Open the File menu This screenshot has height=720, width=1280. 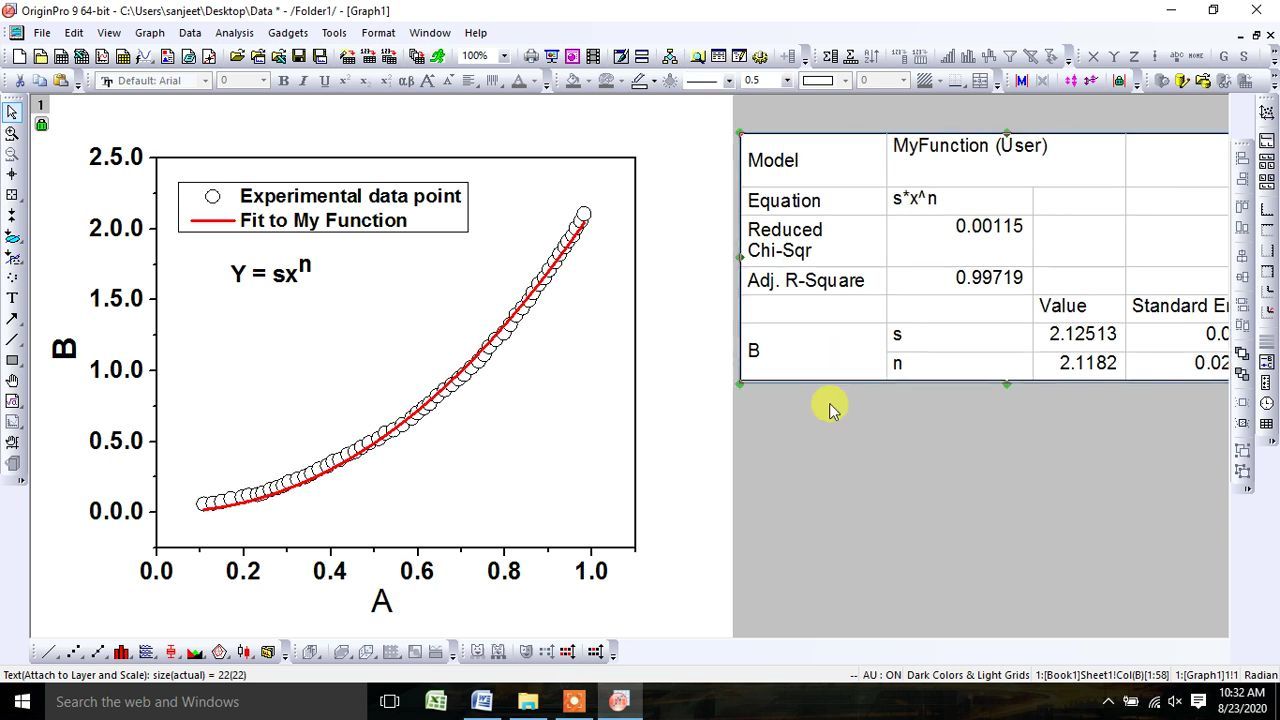(42, 33)
